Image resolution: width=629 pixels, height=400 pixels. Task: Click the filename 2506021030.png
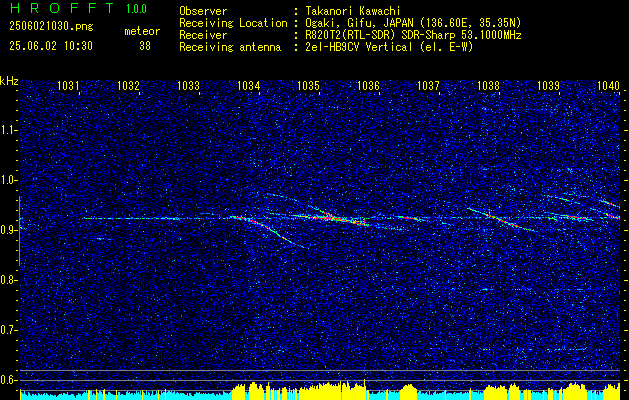(x=51, y=26)
